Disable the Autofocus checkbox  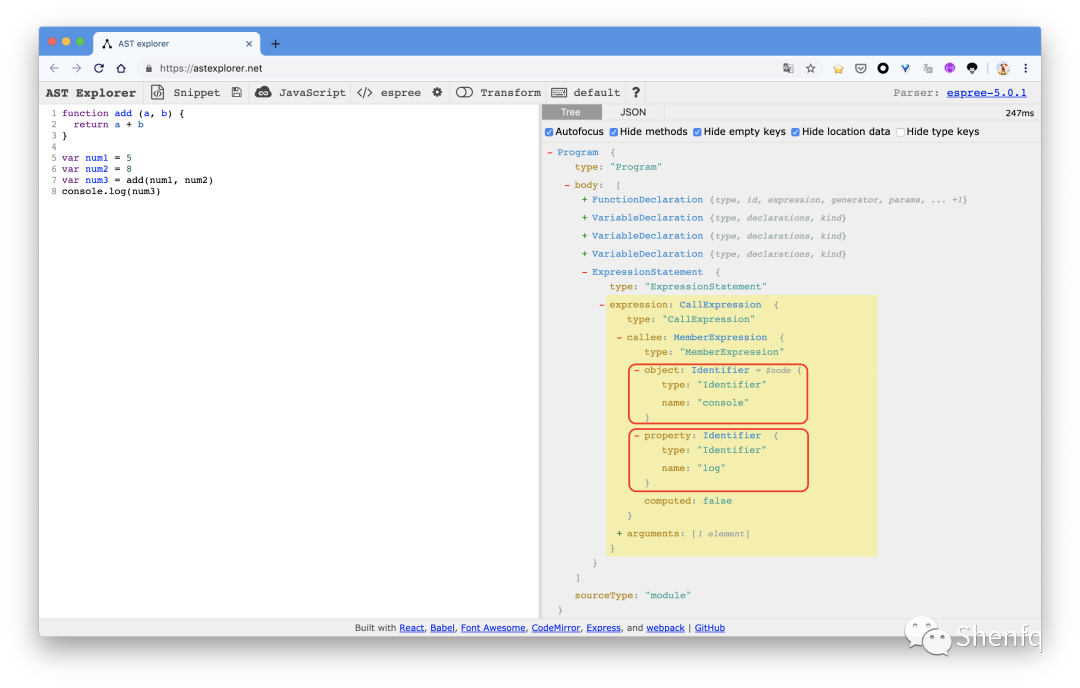[549, 132]
